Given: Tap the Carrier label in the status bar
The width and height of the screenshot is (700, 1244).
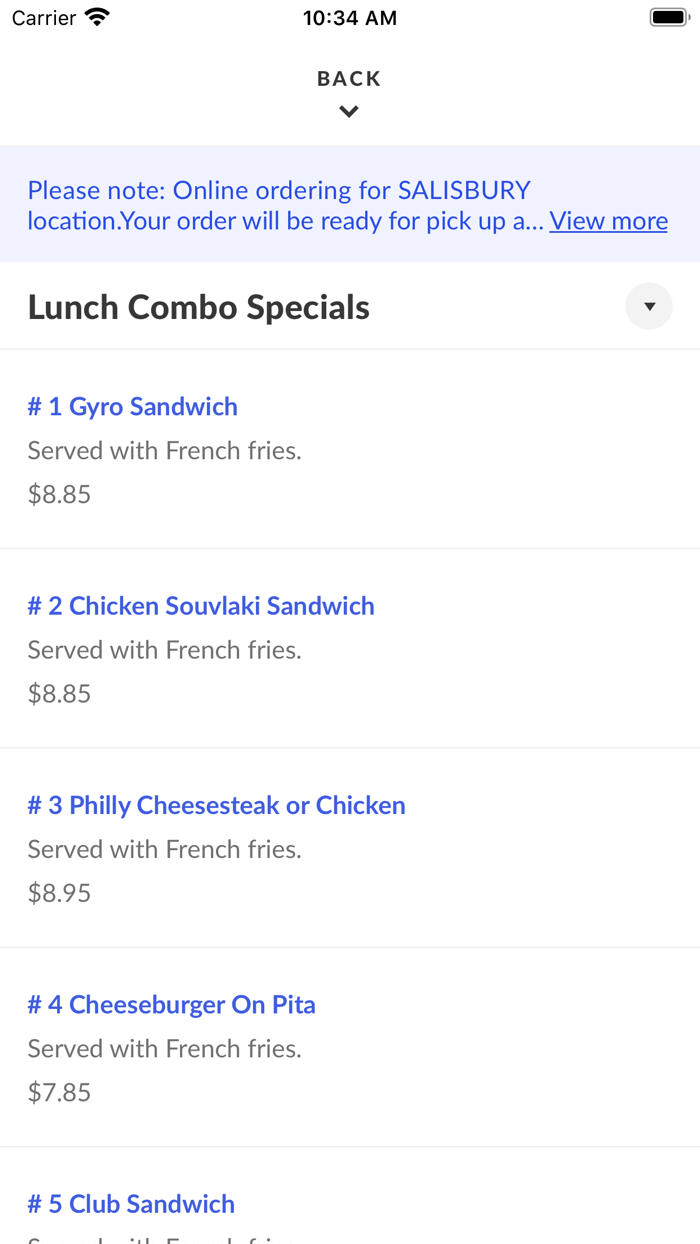Looking at the screenshot, I should [44, 18].
